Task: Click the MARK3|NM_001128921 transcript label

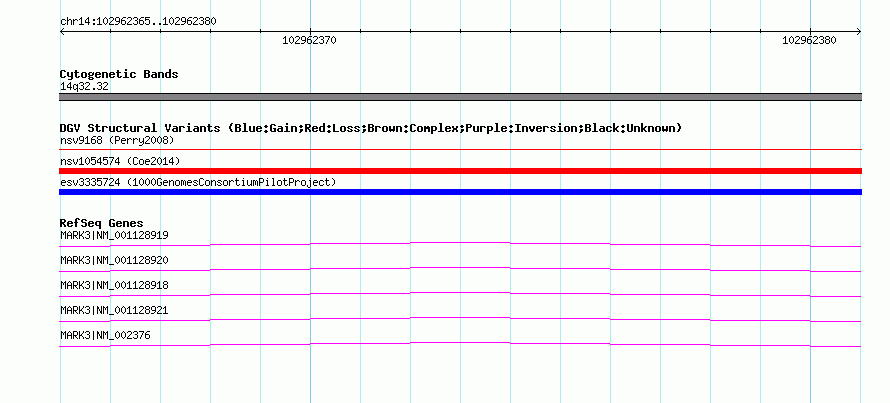Action: point(114,310)
